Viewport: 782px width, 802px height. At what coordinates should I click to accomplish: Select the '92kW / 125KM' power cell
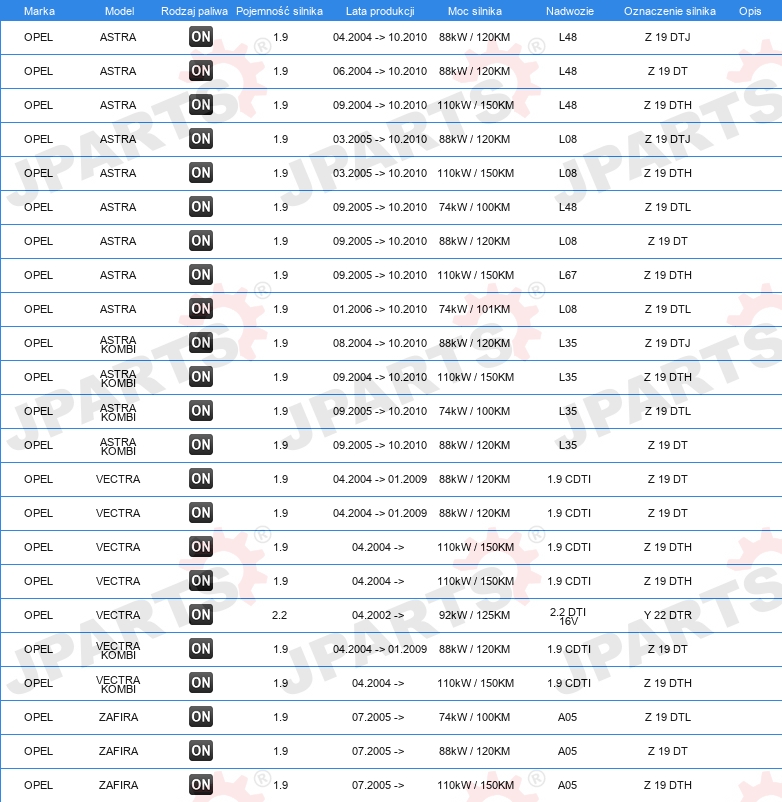(474, 615)
